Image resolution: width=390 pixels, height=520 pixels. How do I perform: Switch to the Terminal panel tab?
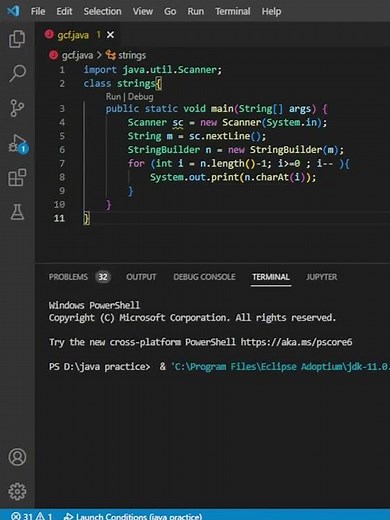click(271, 277)
